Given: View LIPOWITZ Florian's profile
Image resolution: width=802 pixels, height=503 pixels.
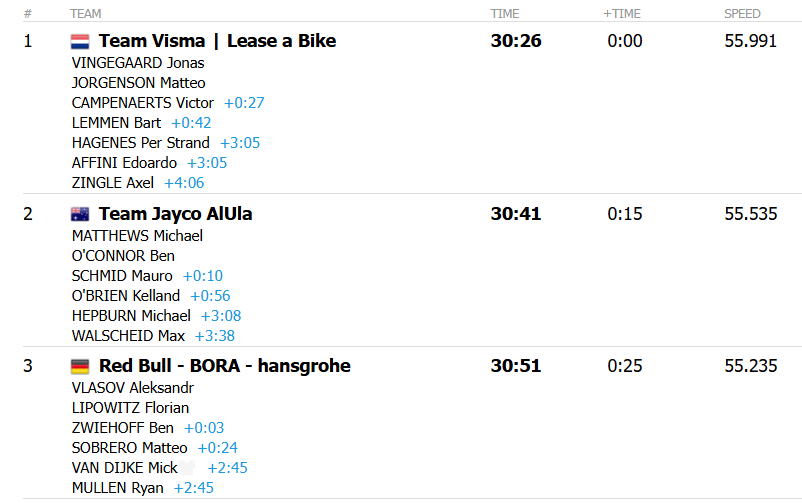Looking at the screenshot, I should (130, 408).
